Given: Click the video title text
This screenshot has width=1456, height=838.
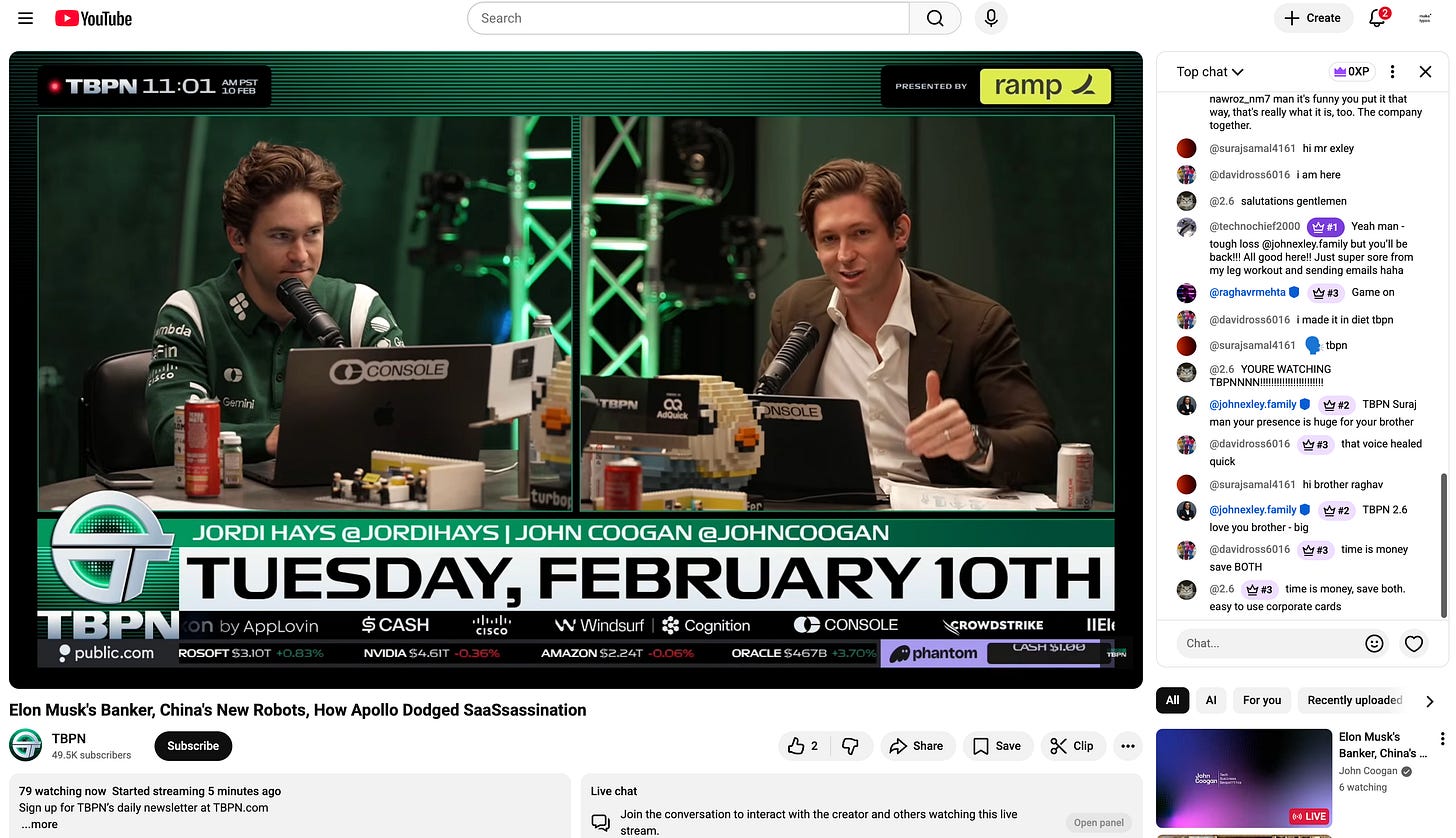Looking at the screenshot, I should point(298,710).
